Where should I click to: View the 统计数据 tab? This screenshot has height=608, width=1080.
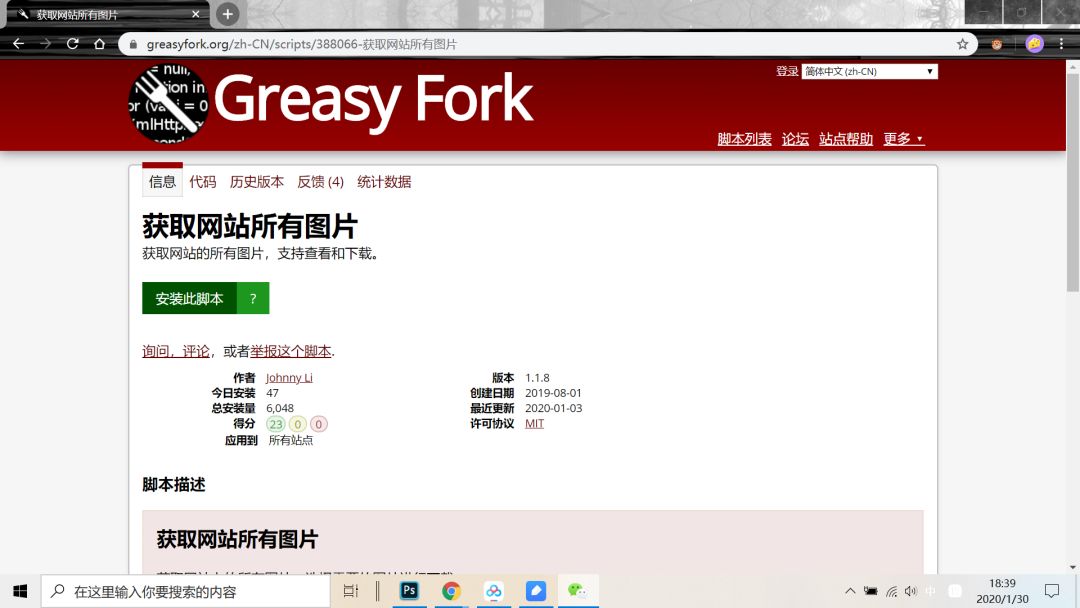[384, 182]
